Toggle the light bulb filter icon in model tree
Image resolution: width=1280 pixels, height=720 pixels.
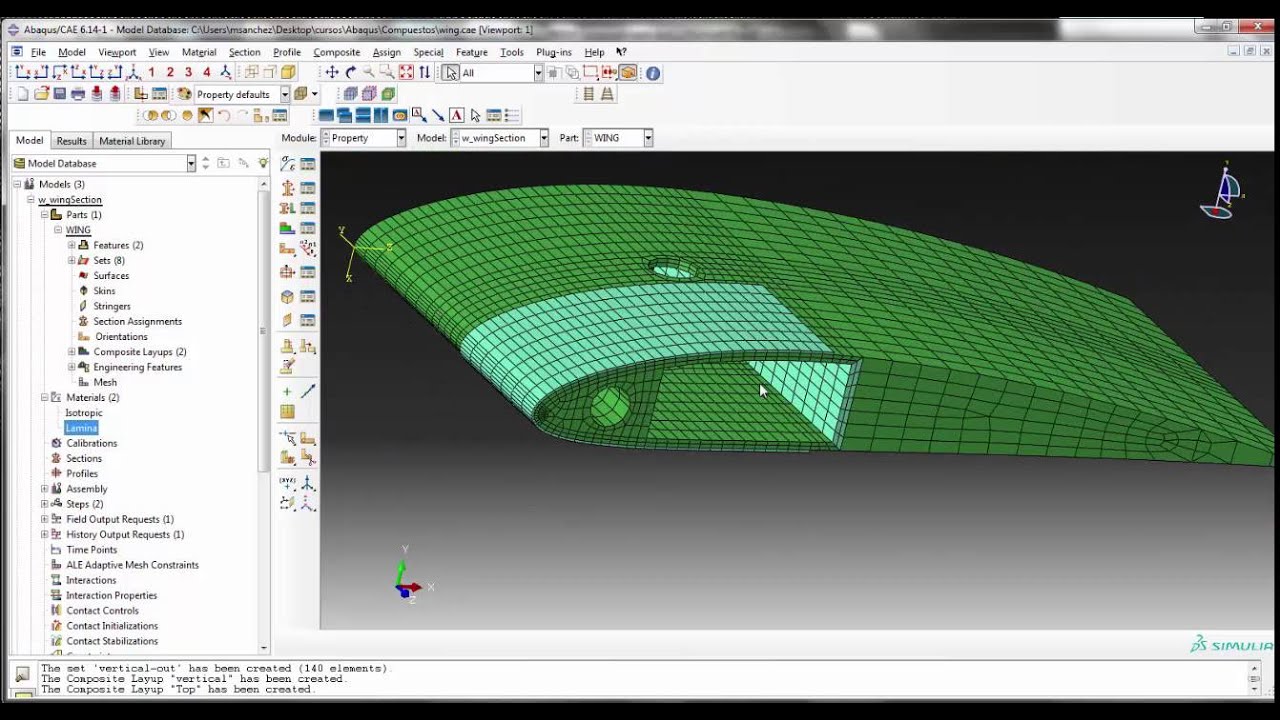click(263, 163)
